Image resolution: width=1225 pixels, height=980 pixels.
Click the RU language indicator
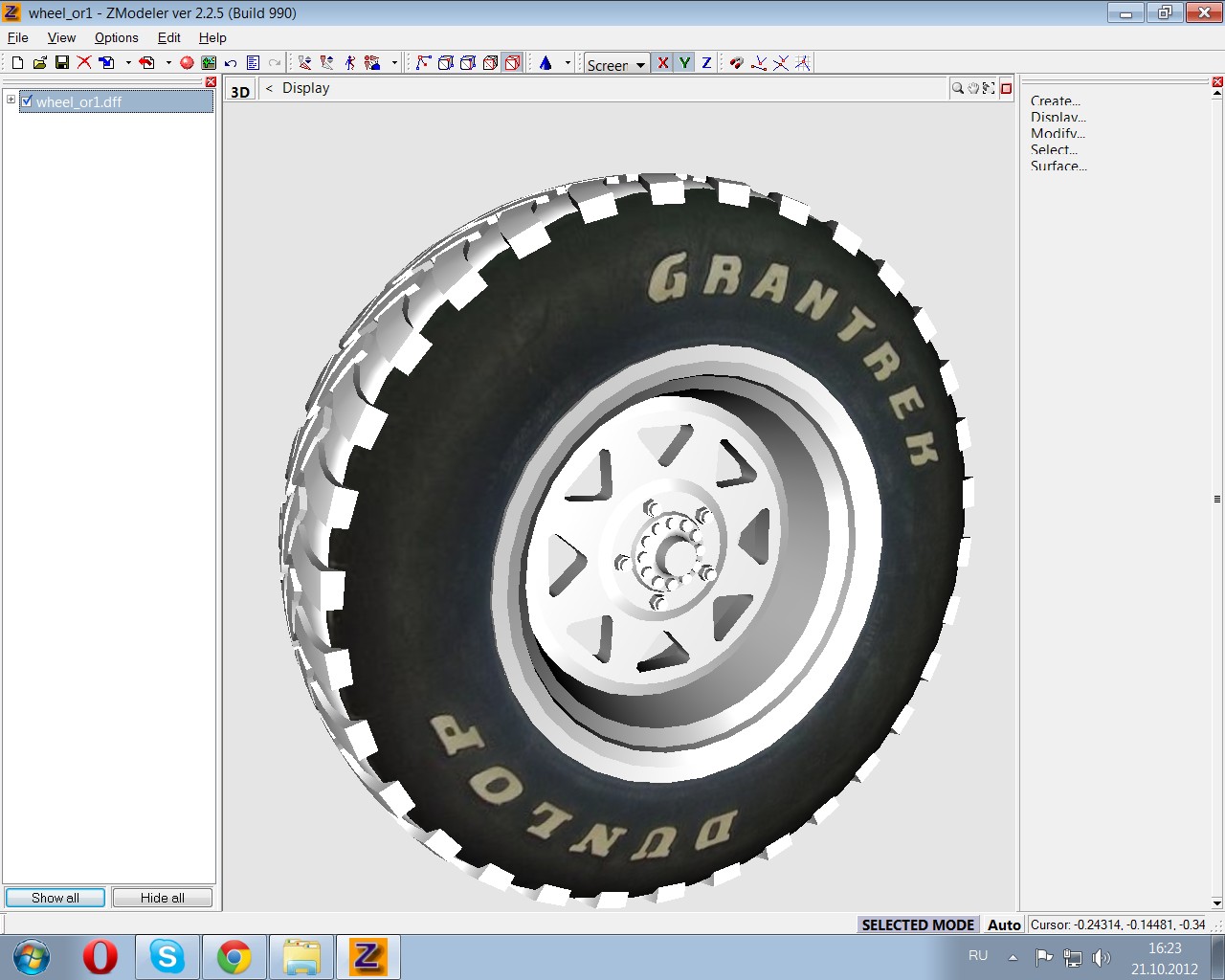pos(978,955)
